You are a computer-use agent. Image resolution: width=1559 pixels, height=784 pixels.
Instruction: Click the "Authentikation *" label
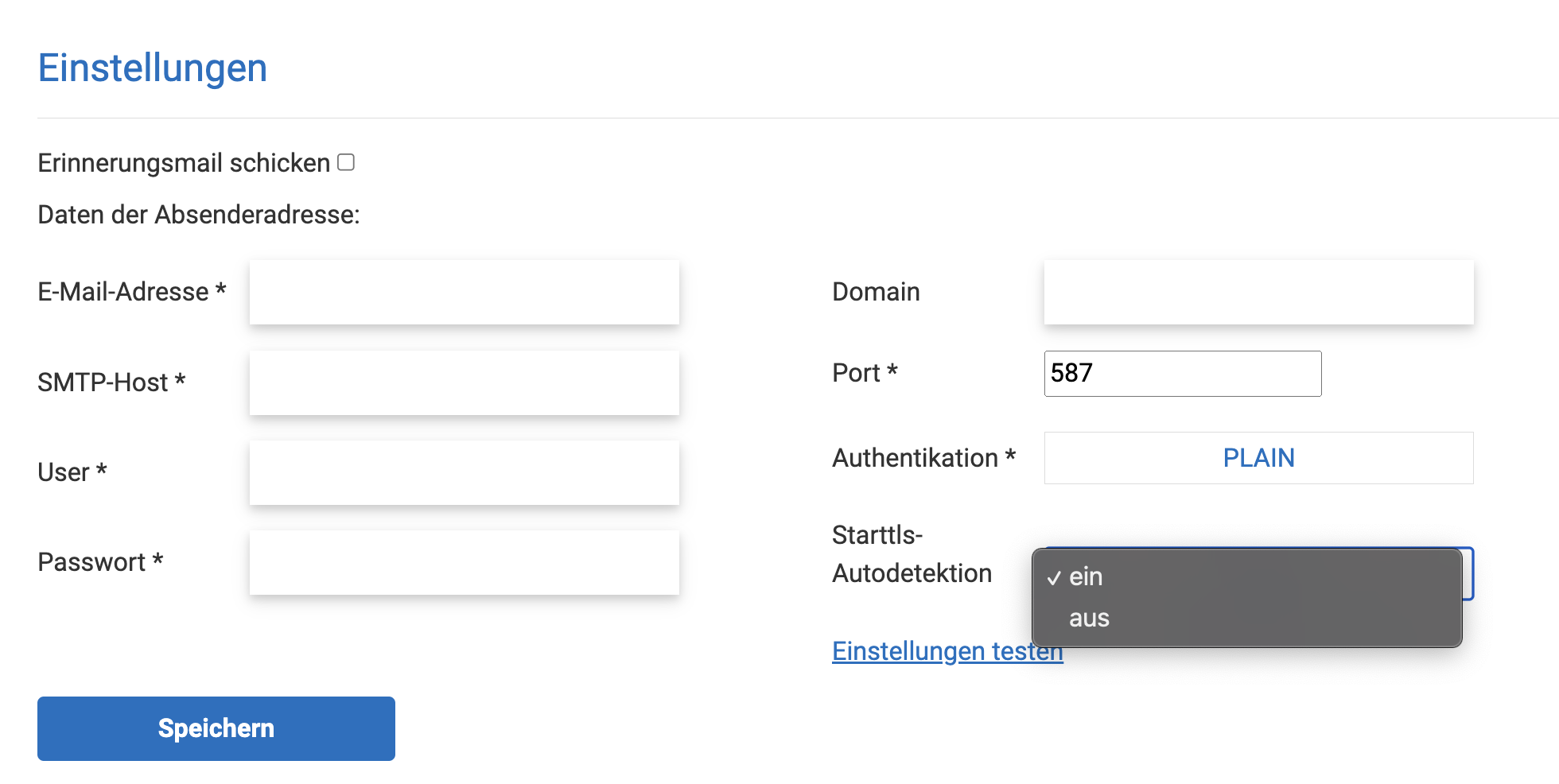click(923, 458)
